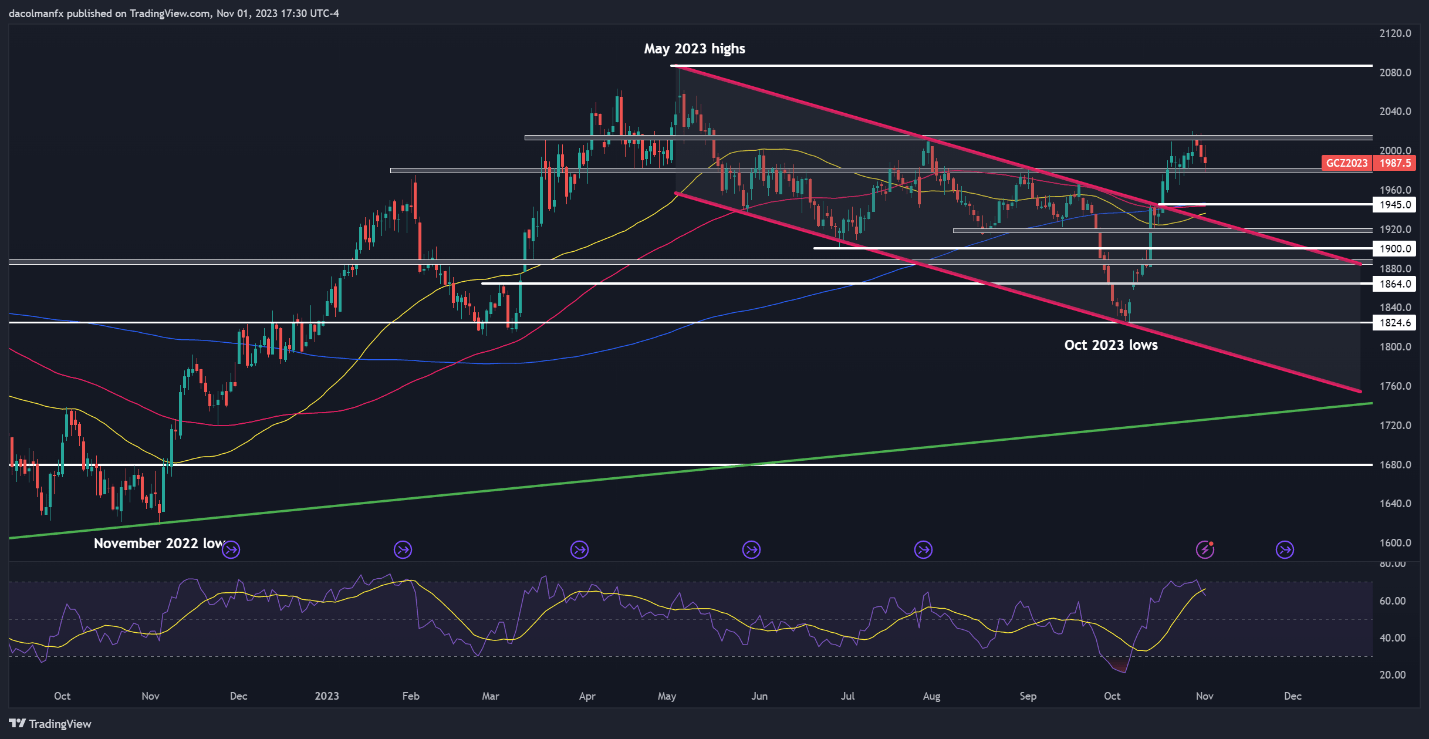
Task: Click the 1920.0 price axis value
Action: 1395,229
